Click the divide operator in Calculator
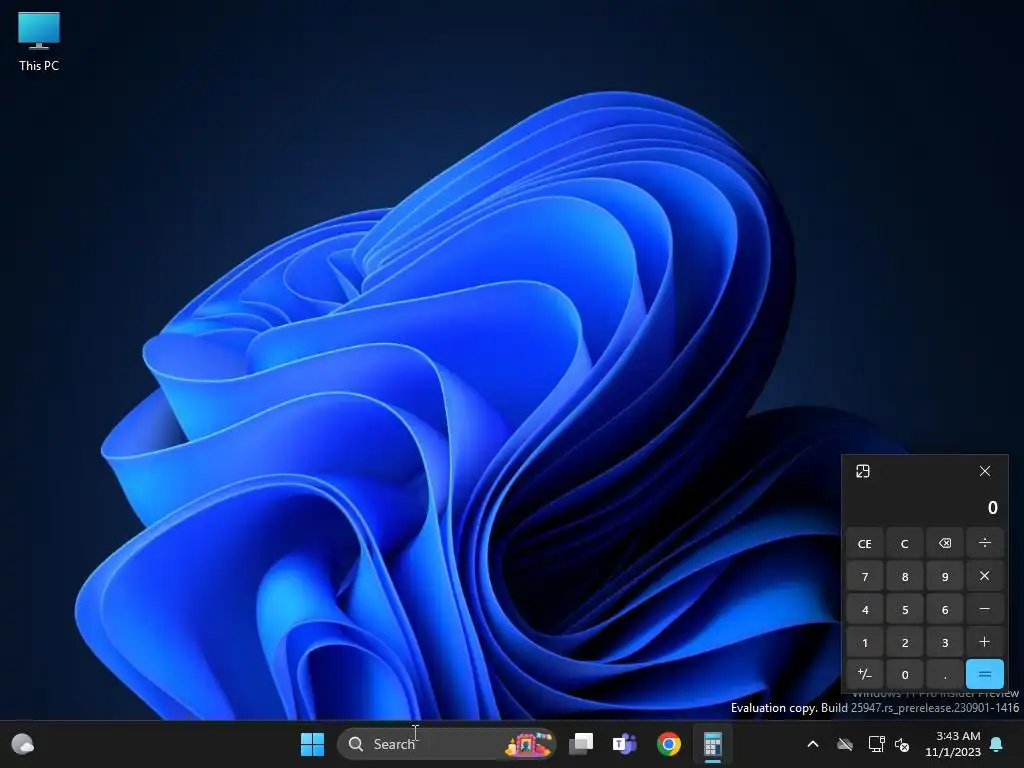1024x768 pixels. point(985,543)
